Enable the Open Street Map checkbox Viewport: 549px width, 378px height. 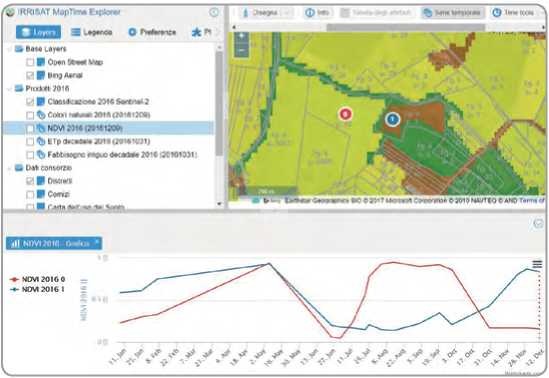point(30,62)
